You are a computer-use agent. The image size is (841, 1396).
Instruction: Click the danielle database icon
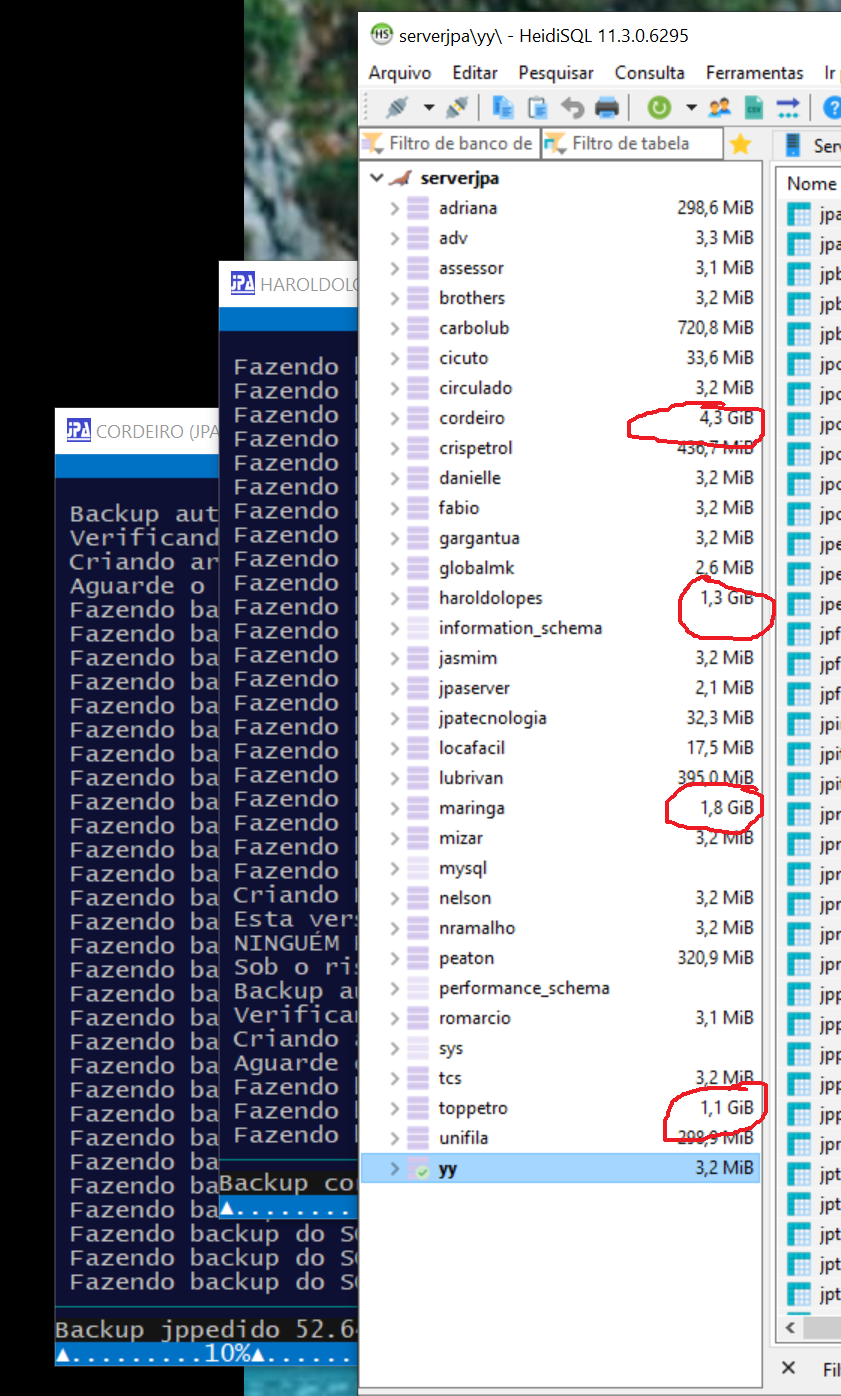pos(418,478)
